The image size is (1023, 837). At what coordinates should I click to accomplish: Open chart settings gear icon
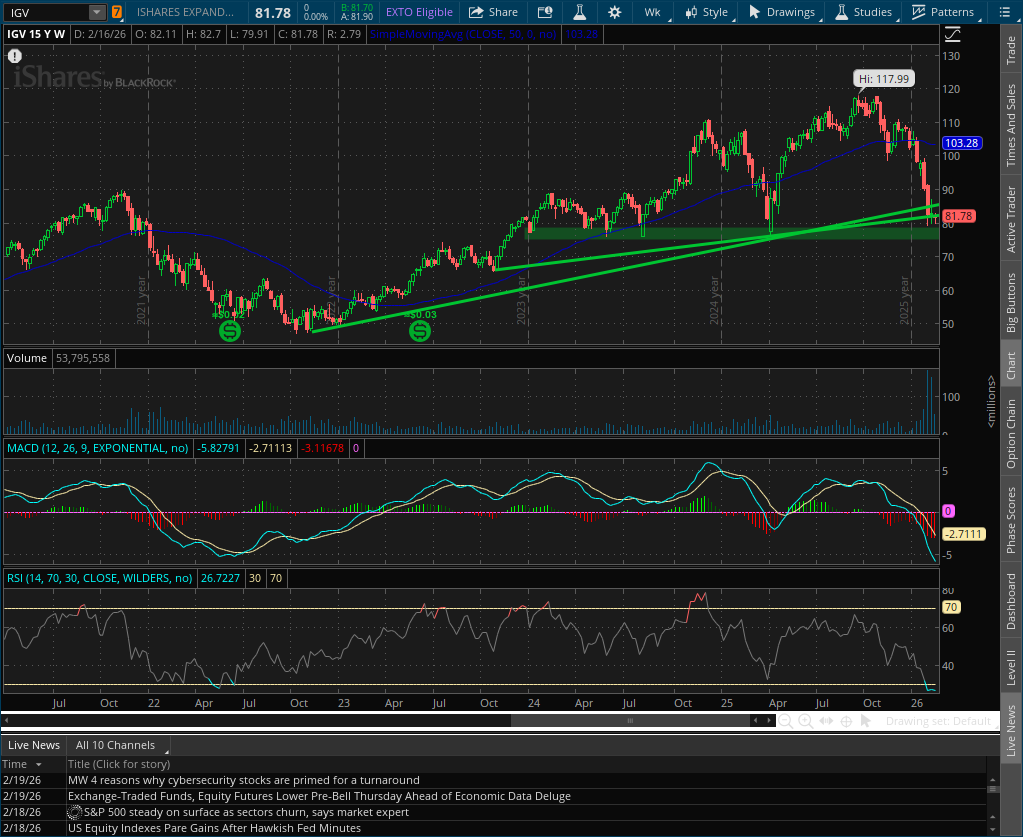click(615, 12)
